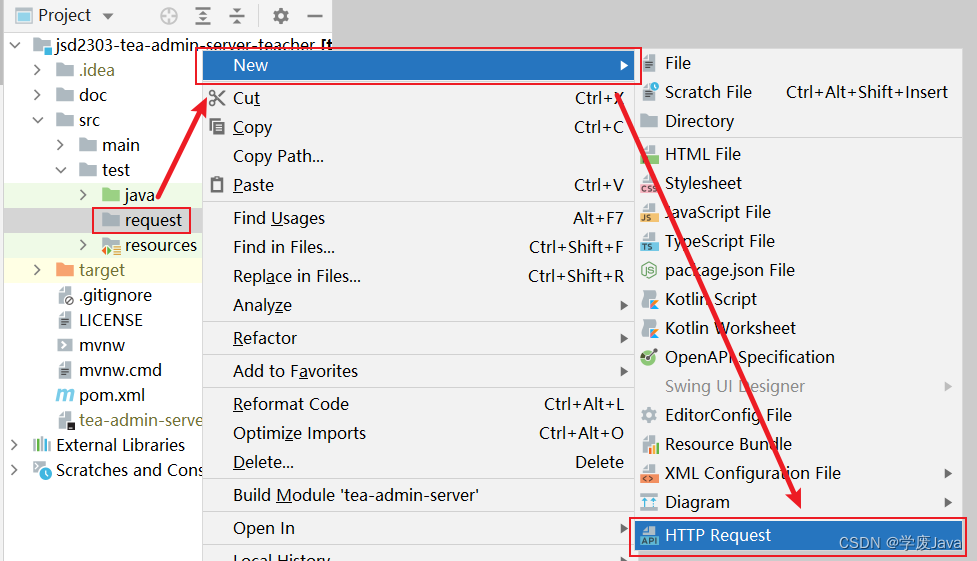Click the Scratches and Consoles icon
The height and width of the screenshot is (561, 977).
pyautogui.click(x=42, y=470)
